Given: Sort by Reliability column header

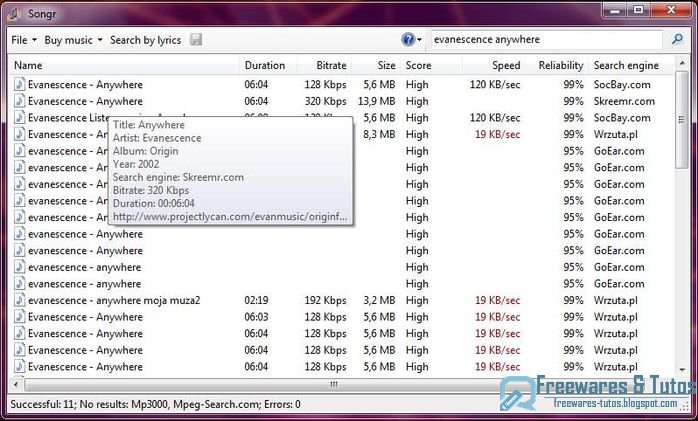Looking at the screenshot, I should pos(557,65).
